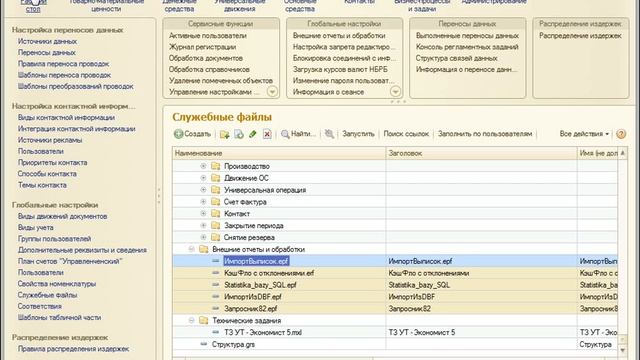Click the cancel search icon next to Найти
The width and height of the screenshot is (640, 360).
pos(329,134)
